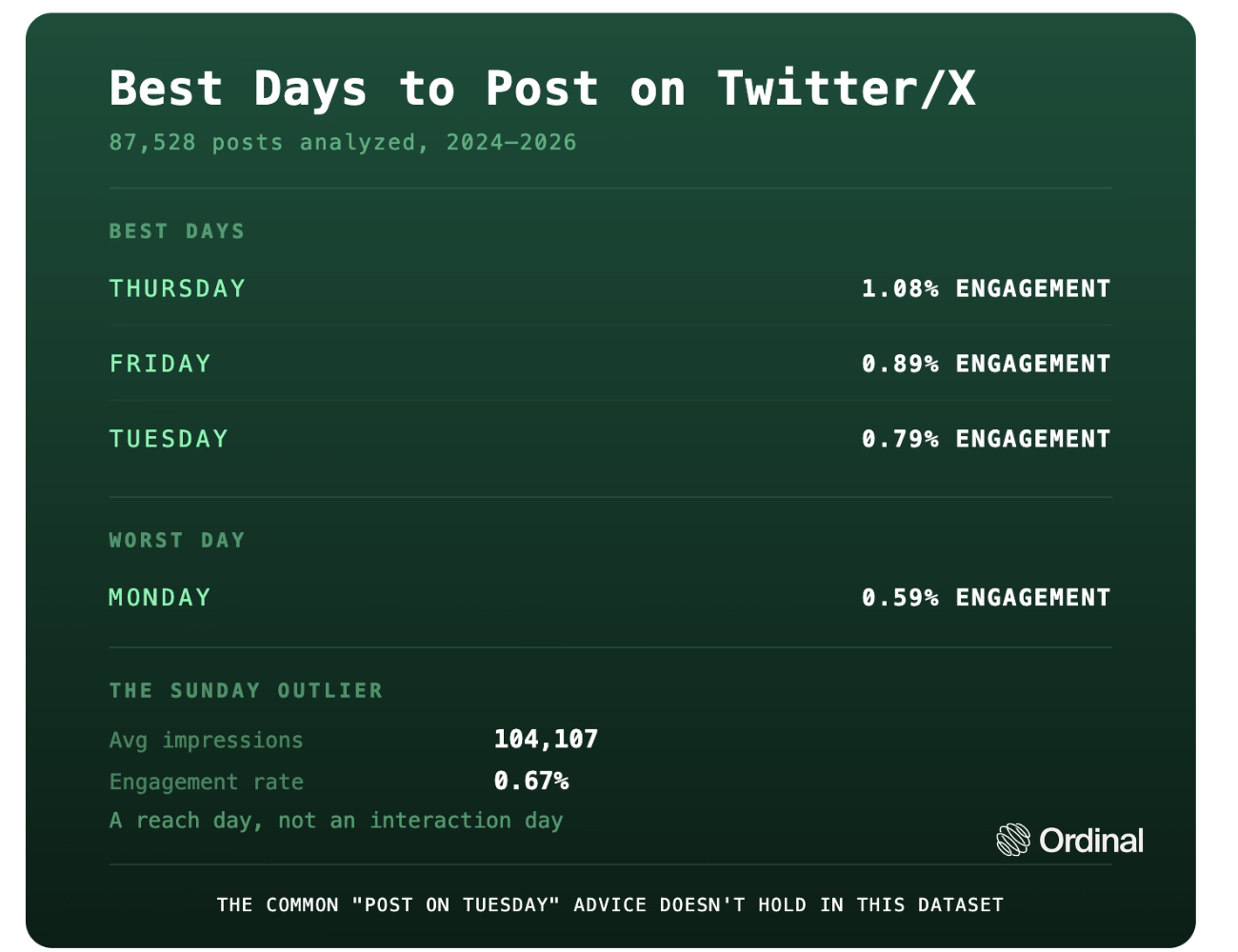This screenshot has height=952, width=1238.
Task: Select the MONDAY row label
Action: point(160,598)
